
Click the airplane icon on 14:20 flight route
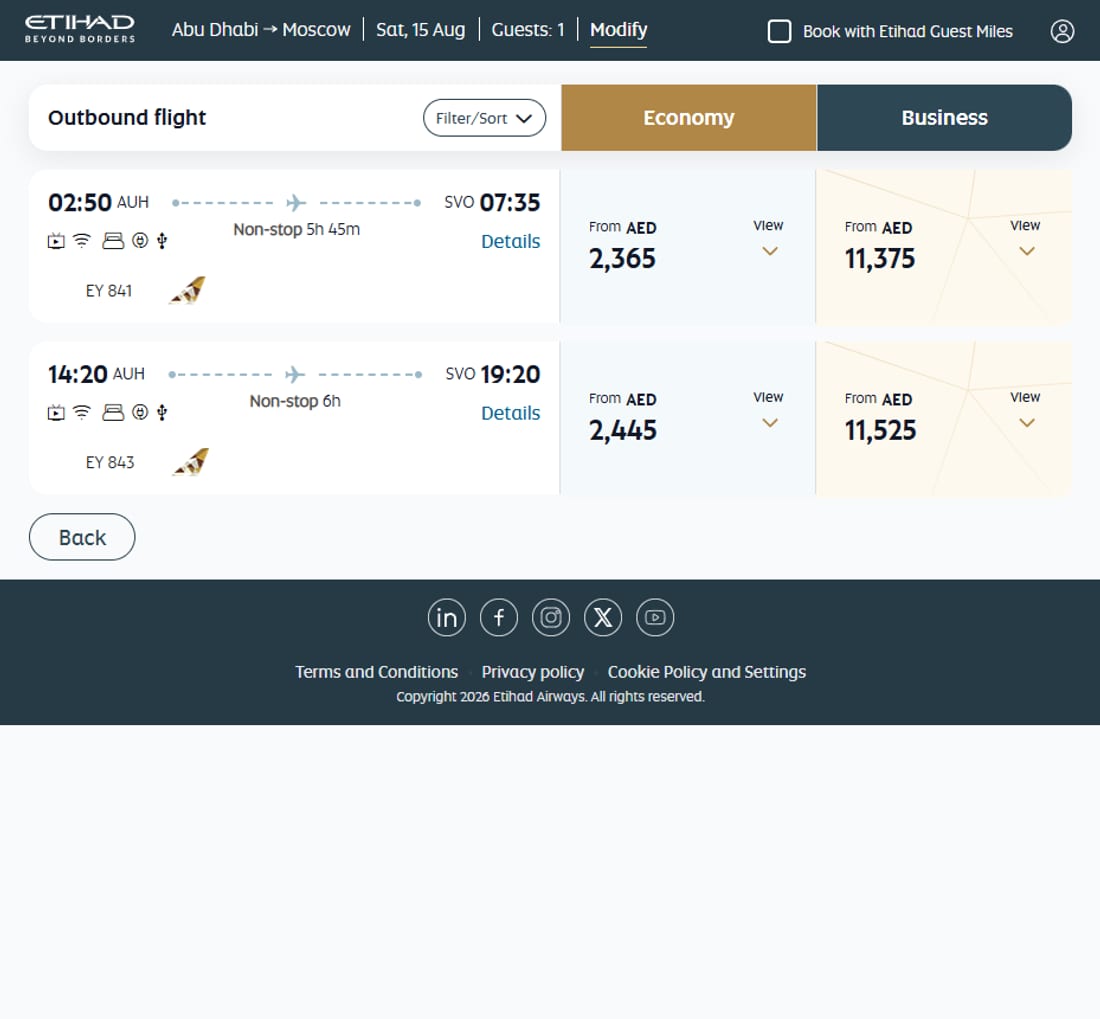(295, 374)
